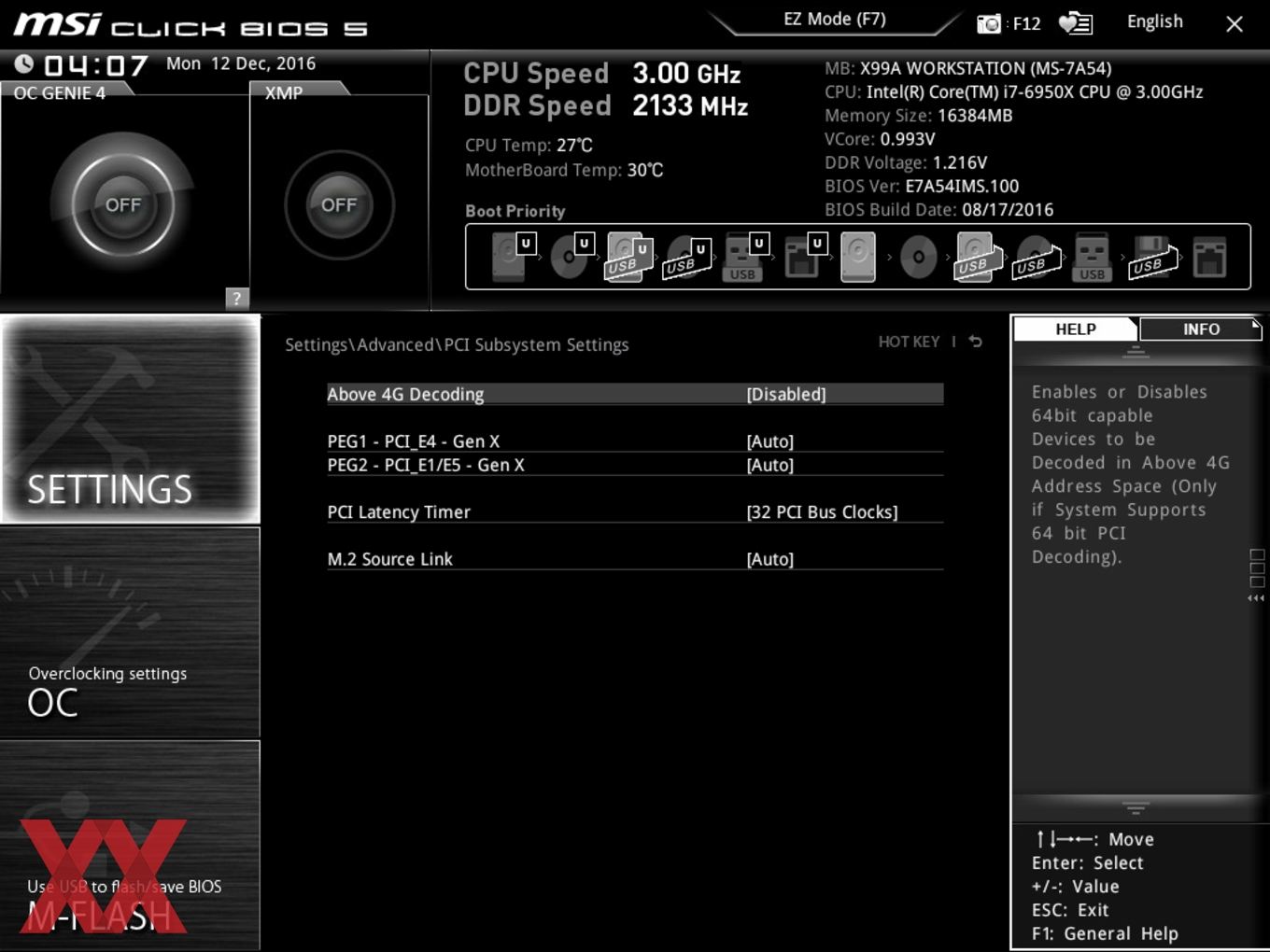Click the CPU Speed 3.00 GHz readout
The height and width of the screenshot is (952, 1270).
tap(602, 73)
